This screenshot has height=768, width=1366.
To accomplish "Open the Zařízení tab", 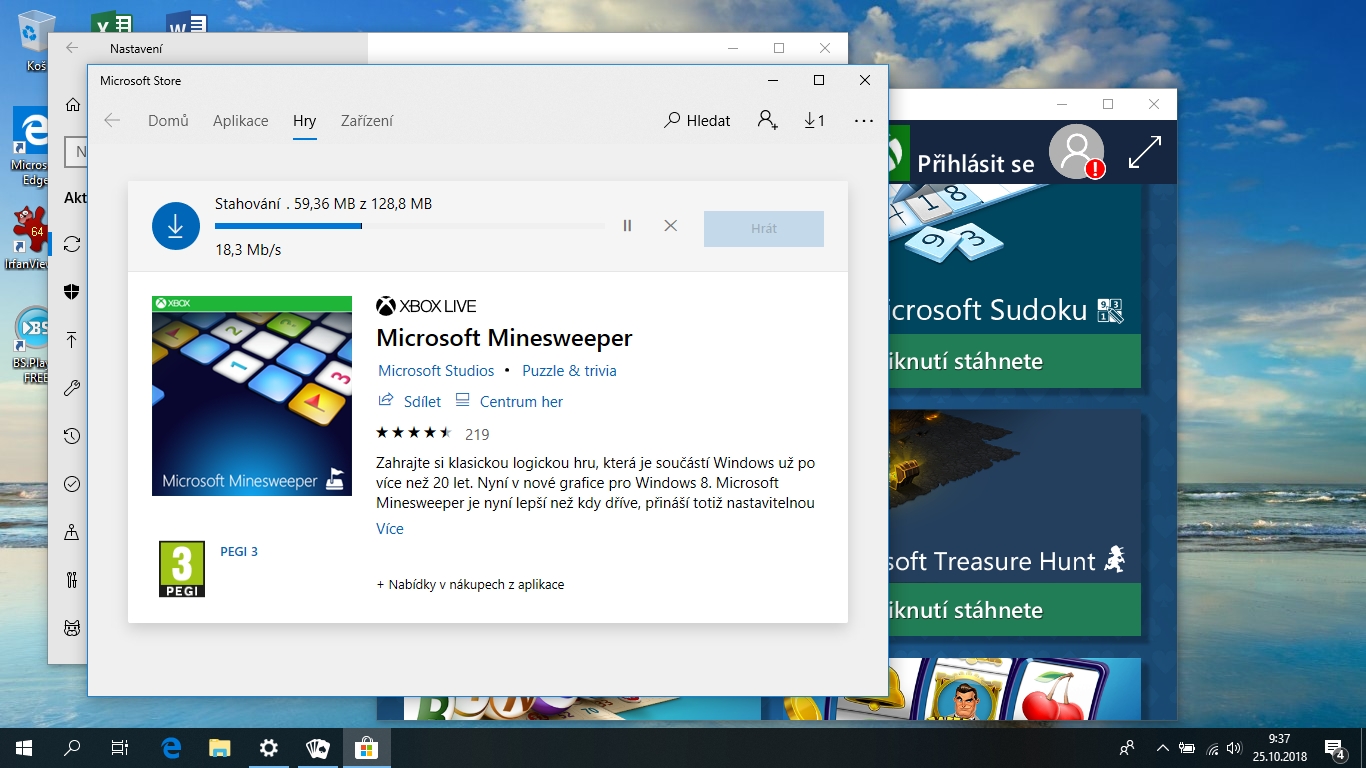I will (367, 120).
